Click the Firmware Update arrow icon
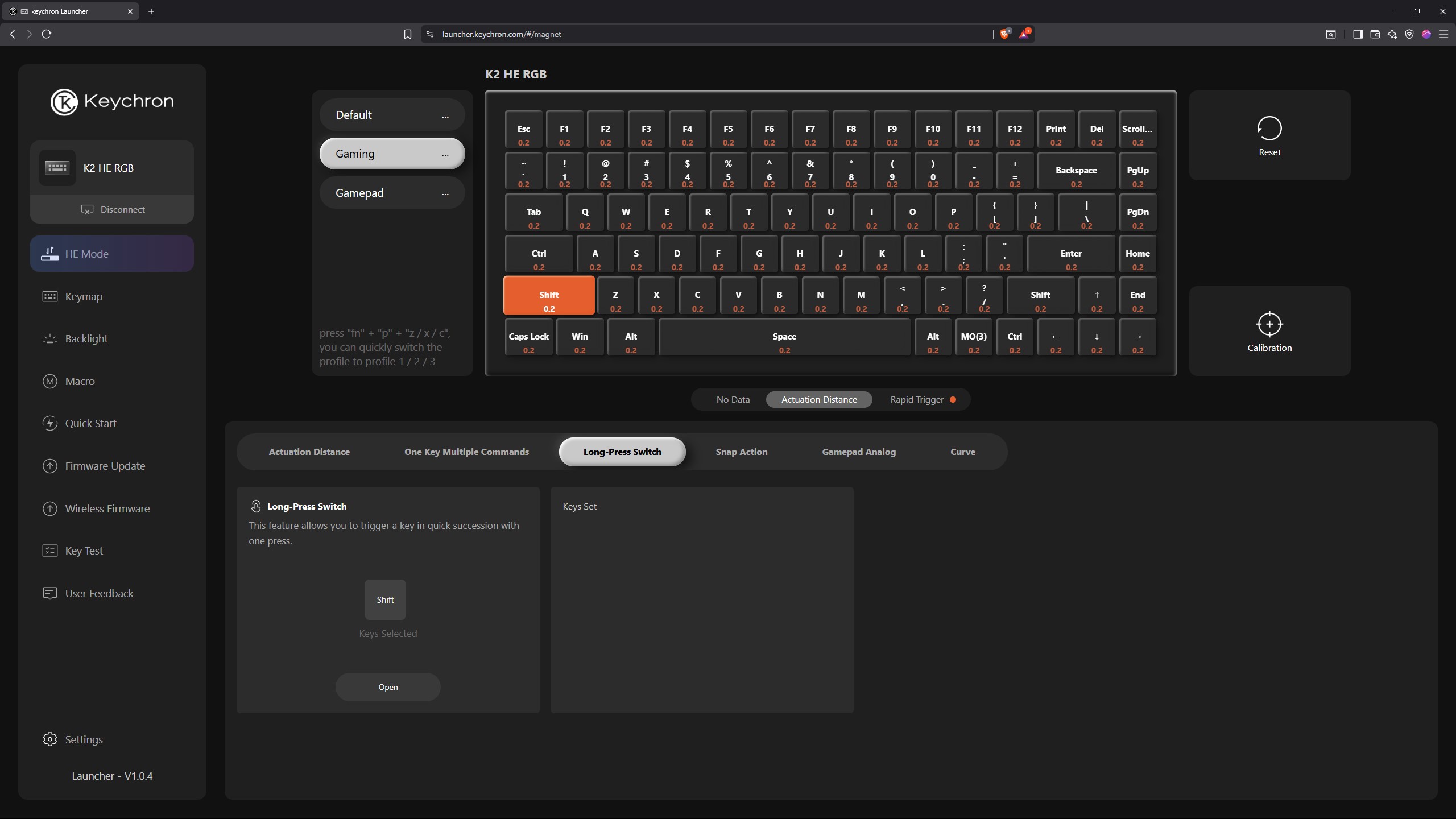Viewport: 1456px width, 819px height. [50, 466]
